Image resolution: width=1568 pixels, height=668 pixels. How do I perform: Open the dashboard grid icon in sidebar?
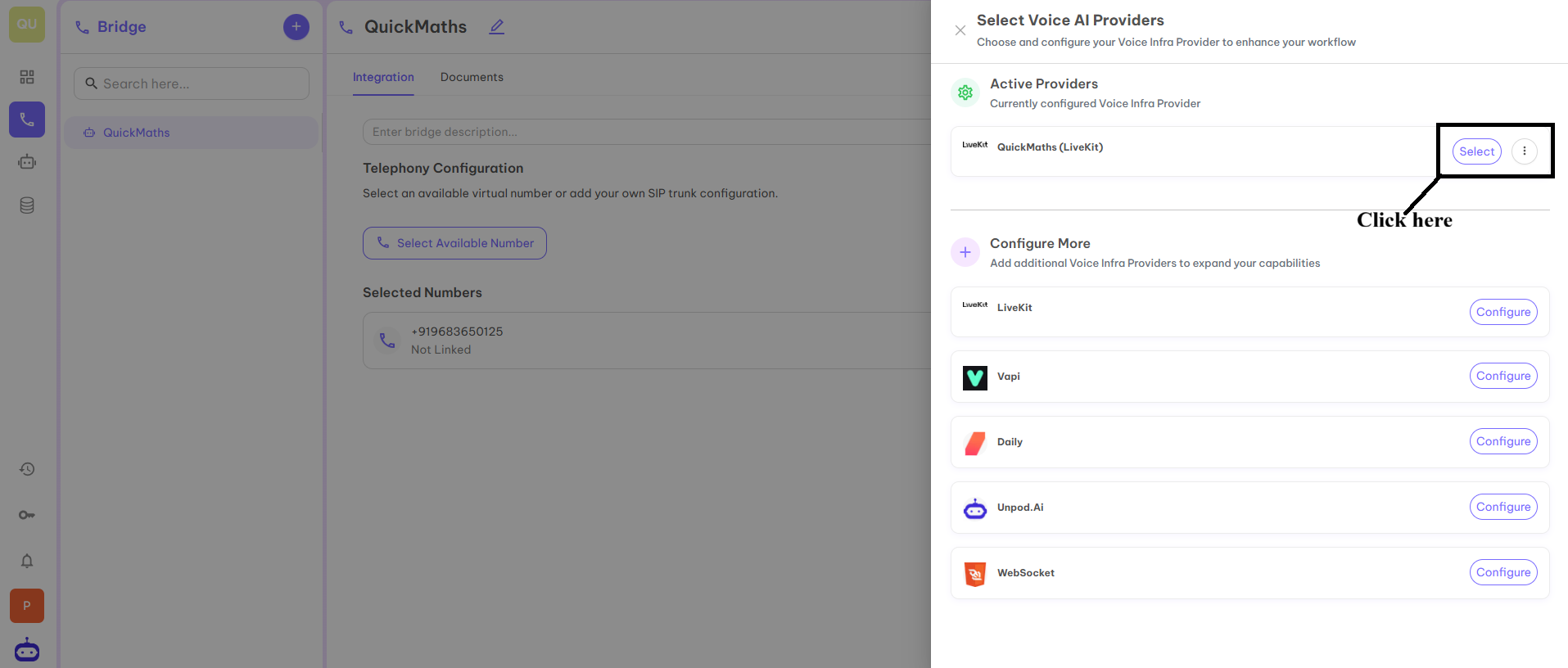pyautogui.click(x=27, y=77)
